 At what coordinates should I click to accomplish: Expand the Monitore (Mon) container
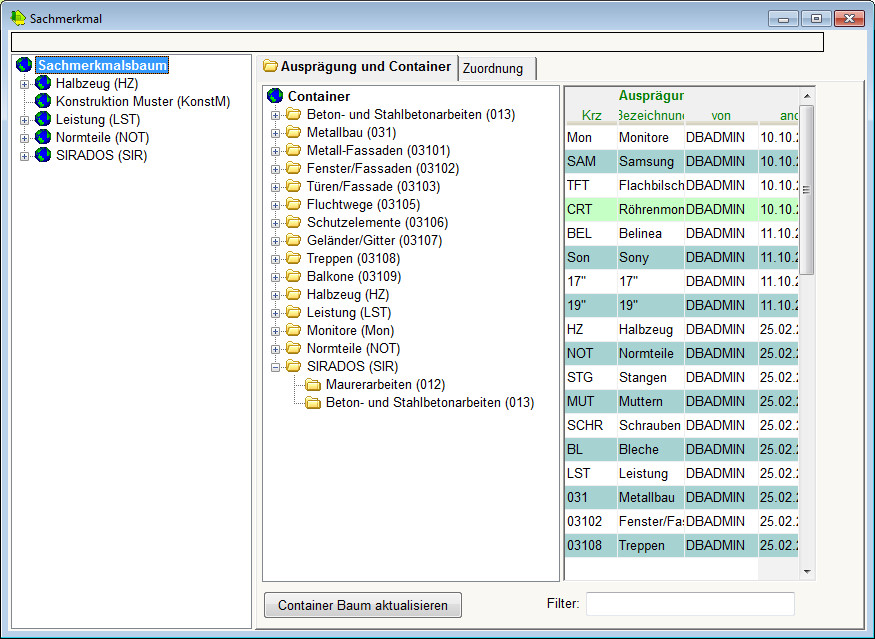[x=275, y=331]
